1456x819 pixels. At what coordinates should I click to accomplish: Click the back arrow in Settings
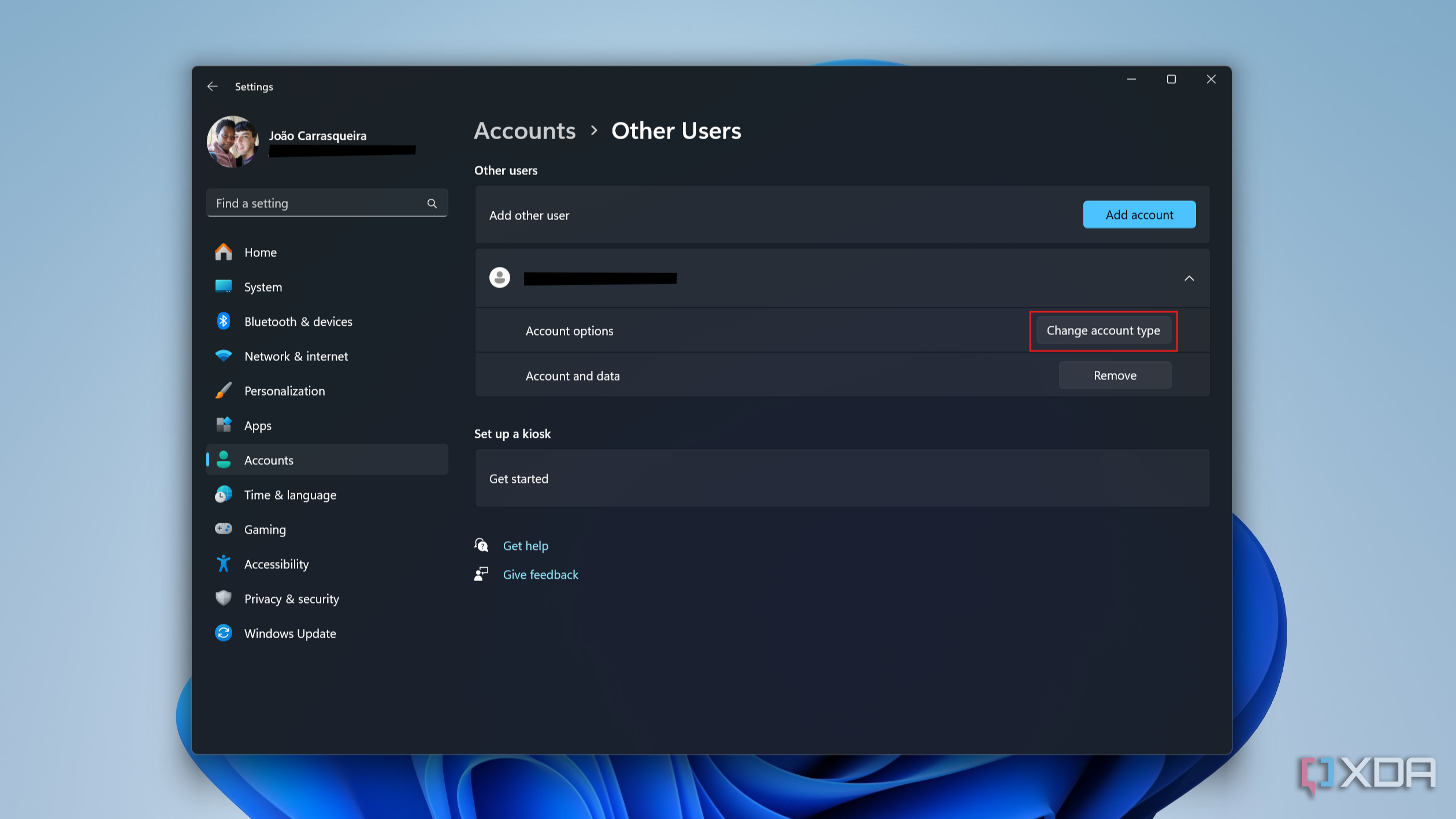pyautogui.click(x=212, y=86)
